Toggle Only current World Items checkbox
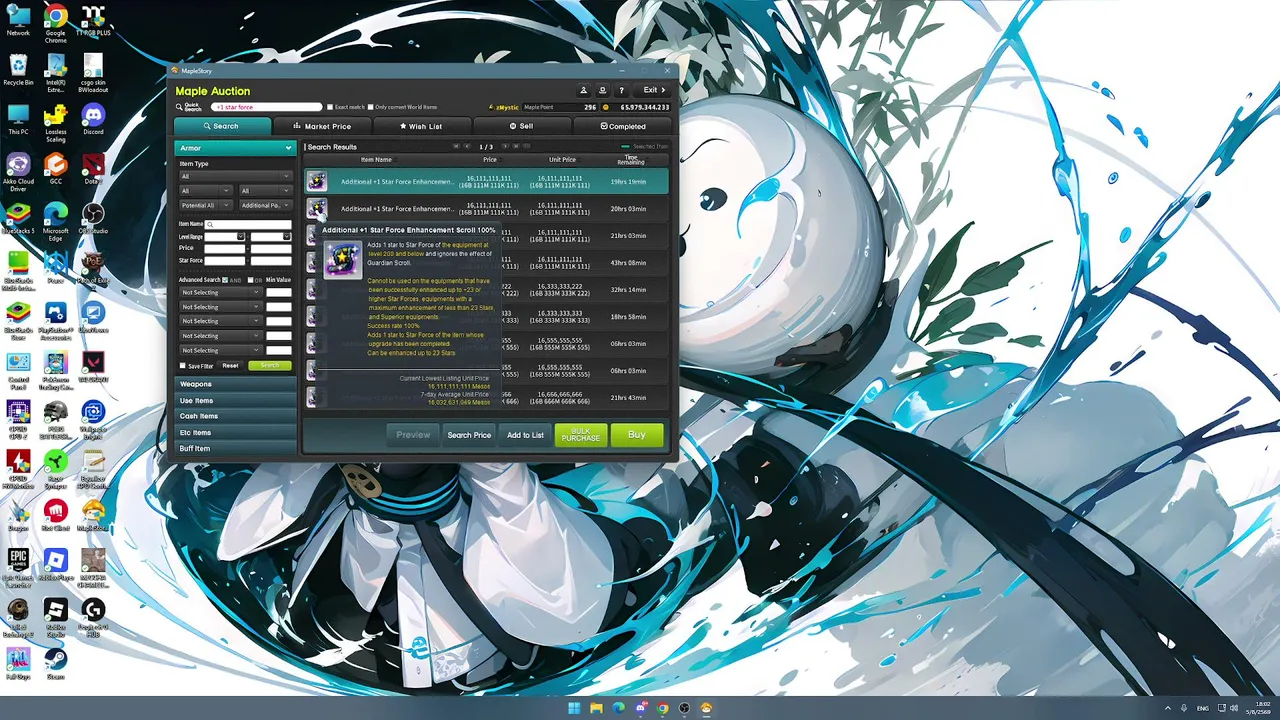The height and width of the screenshot is (720, 1280). tap(371, 107)
